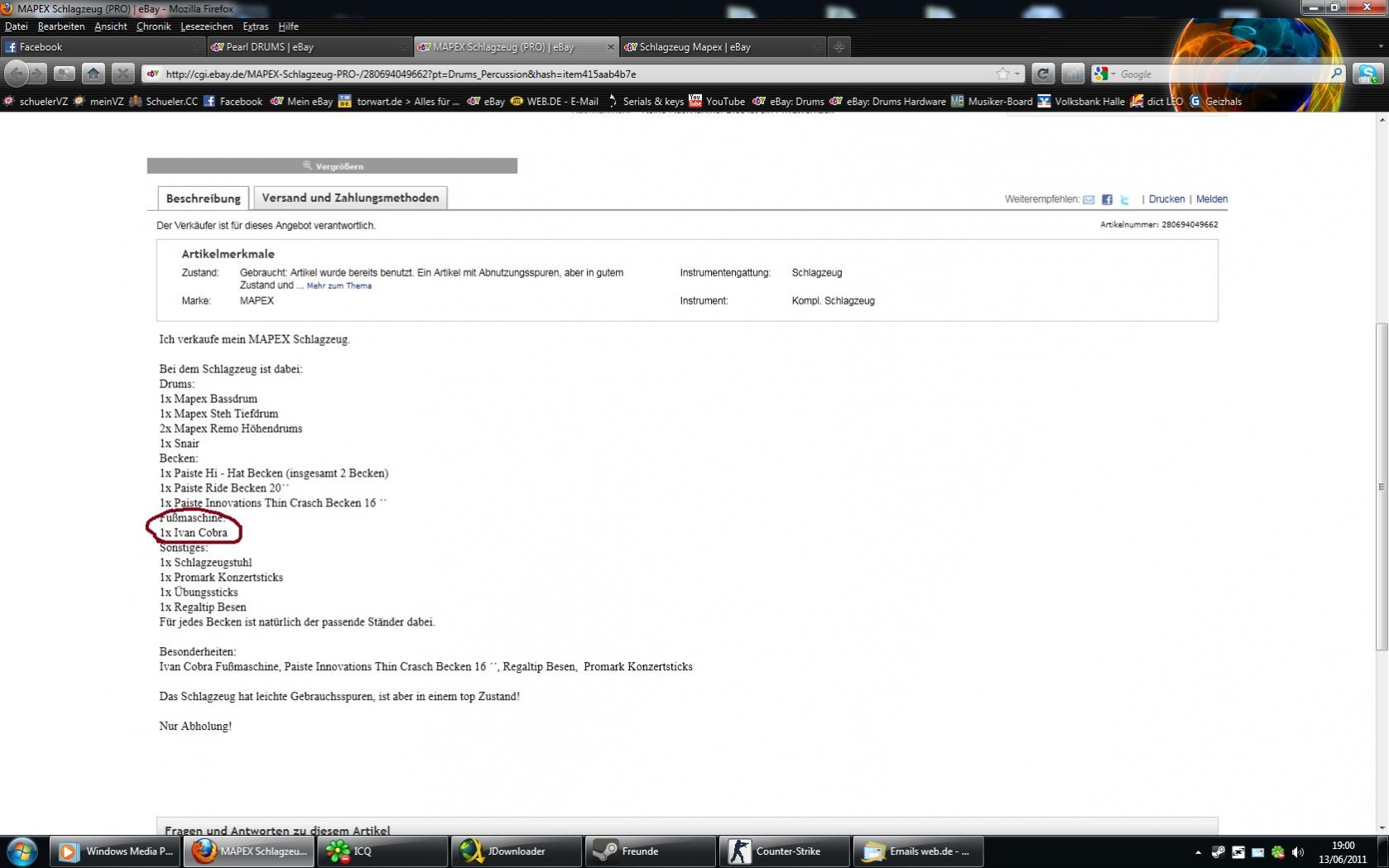The width and height of the screenshot is (1389, 868).
Task: Open Windows Media Player from the taskbar
Action: pos(115,851)
